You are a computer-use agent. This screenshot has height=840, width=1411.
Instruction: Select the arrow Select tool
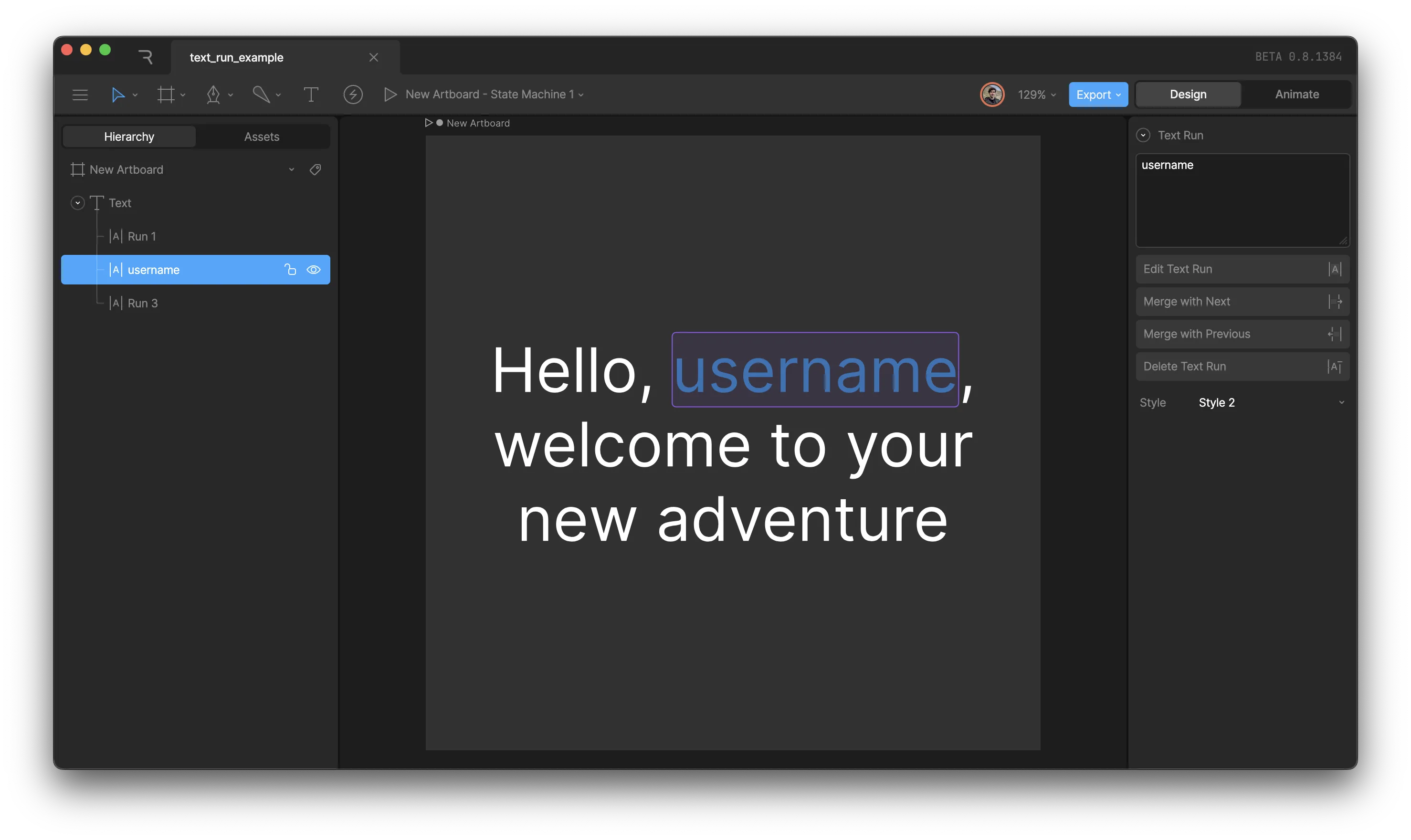pyautogui.click(x=117, y=94)
